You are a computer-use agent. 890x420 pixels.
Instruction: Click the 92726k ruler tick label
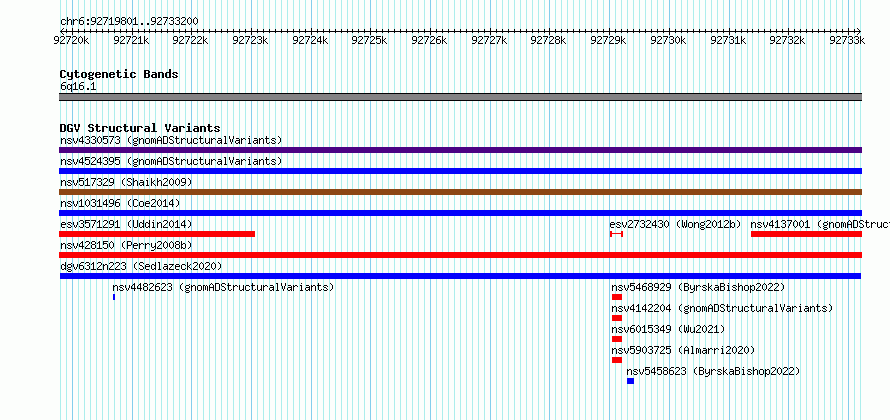click(x=429, y=40)
